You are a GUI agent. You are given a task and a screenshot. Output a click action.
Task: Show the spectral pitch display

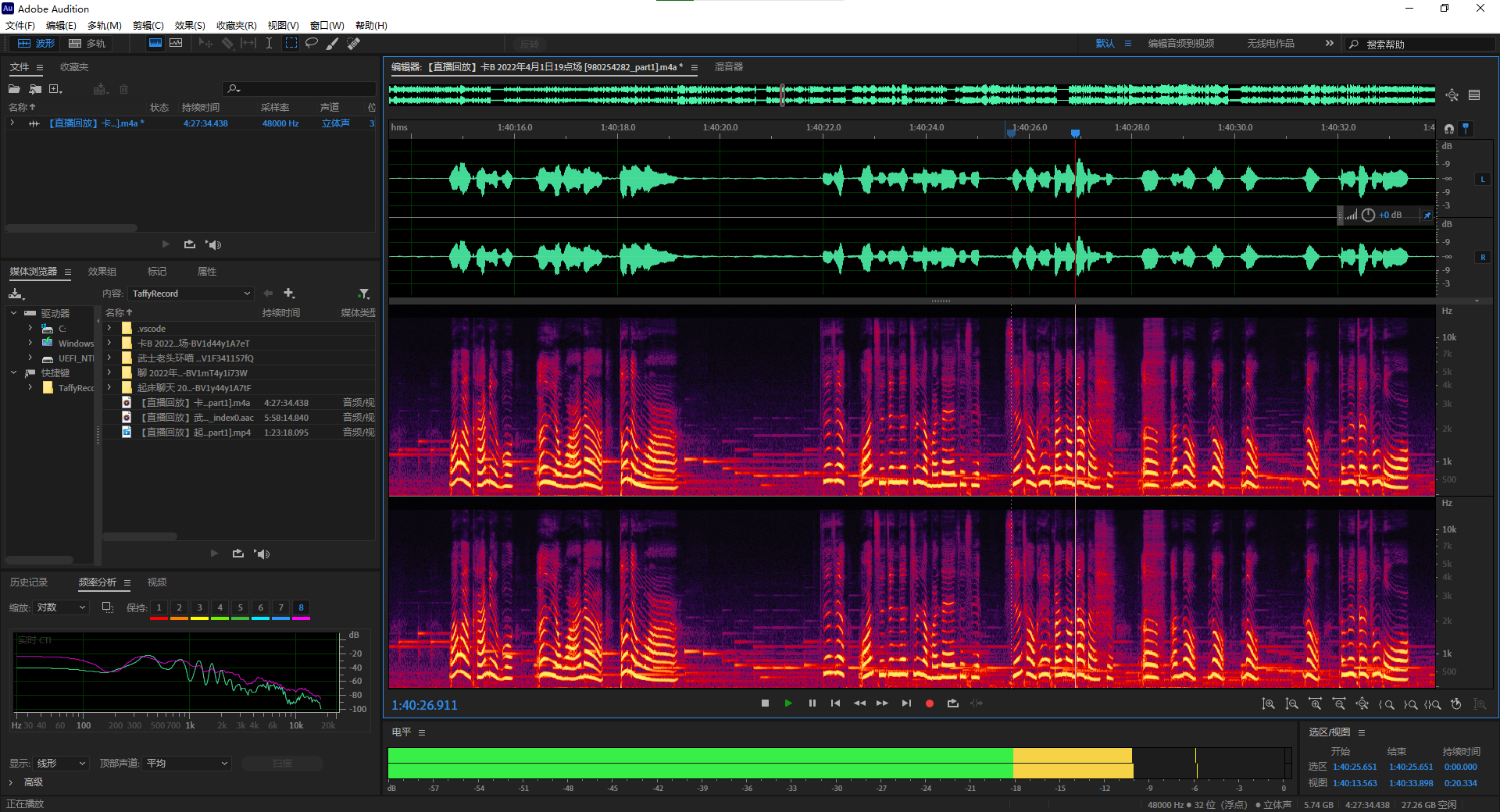(x=176, y=44)
